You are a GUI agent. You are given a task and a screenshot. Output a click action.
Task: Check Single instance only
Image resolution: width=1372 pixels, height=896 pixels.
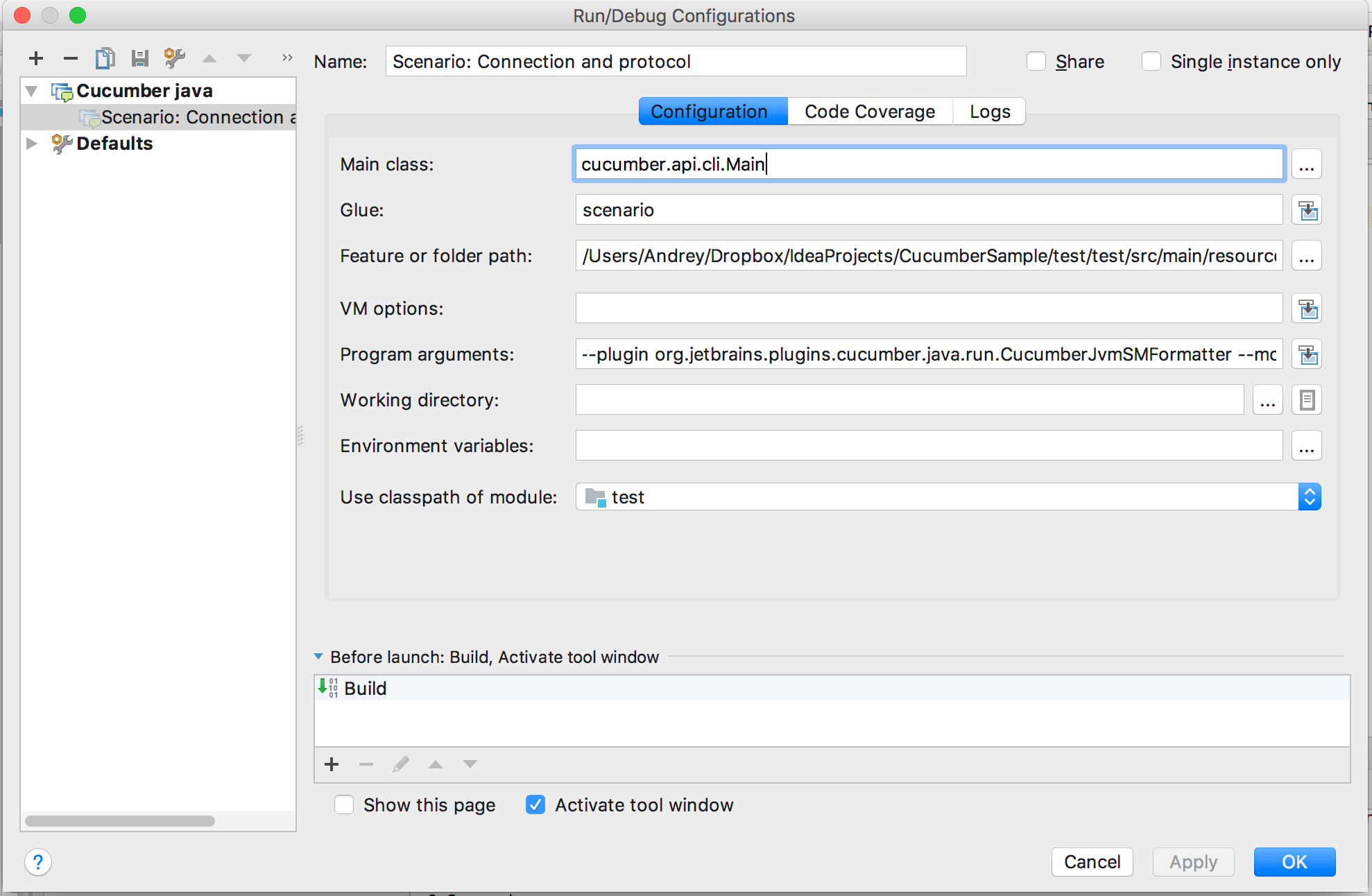pyautogui.click(x=1151, y=61)
